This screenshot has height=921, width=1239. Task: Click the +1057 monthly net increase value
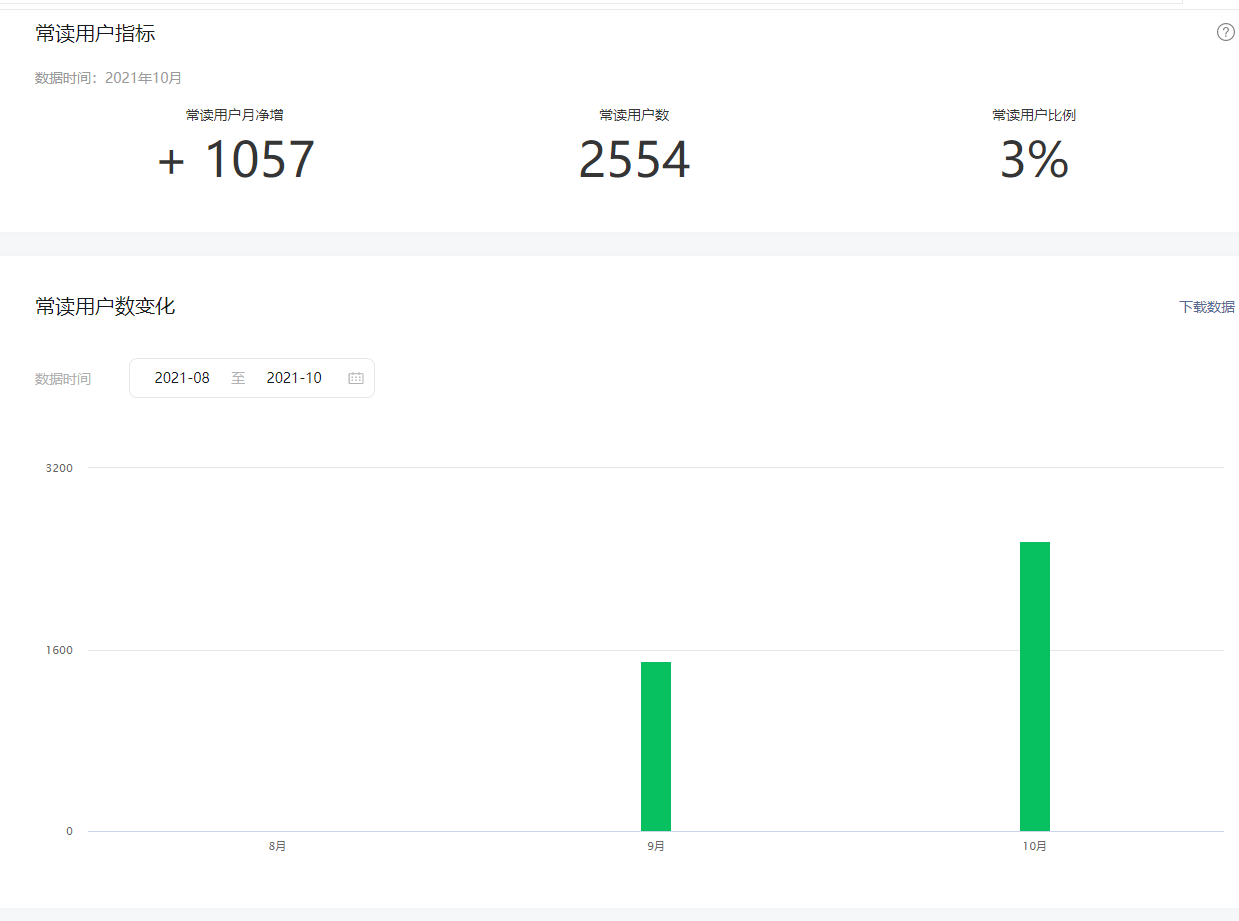click(x=236, y=160)
